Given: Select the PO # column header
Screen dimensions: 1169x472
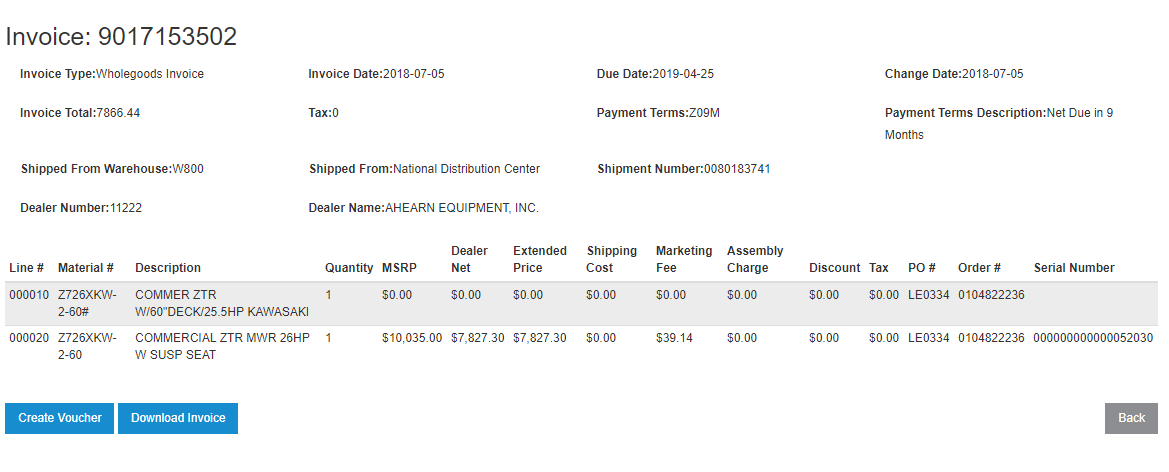Looking at the screenshot, I should (922, 268).
